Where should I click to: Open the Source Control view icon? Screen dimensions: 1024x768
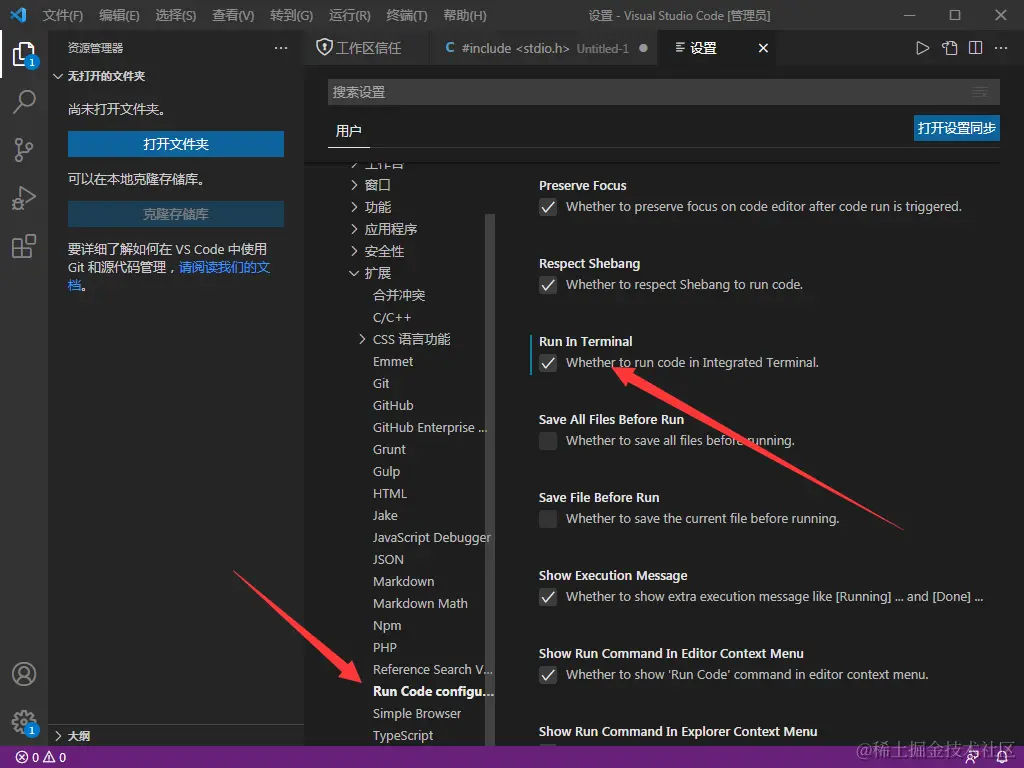coord(24,150)
